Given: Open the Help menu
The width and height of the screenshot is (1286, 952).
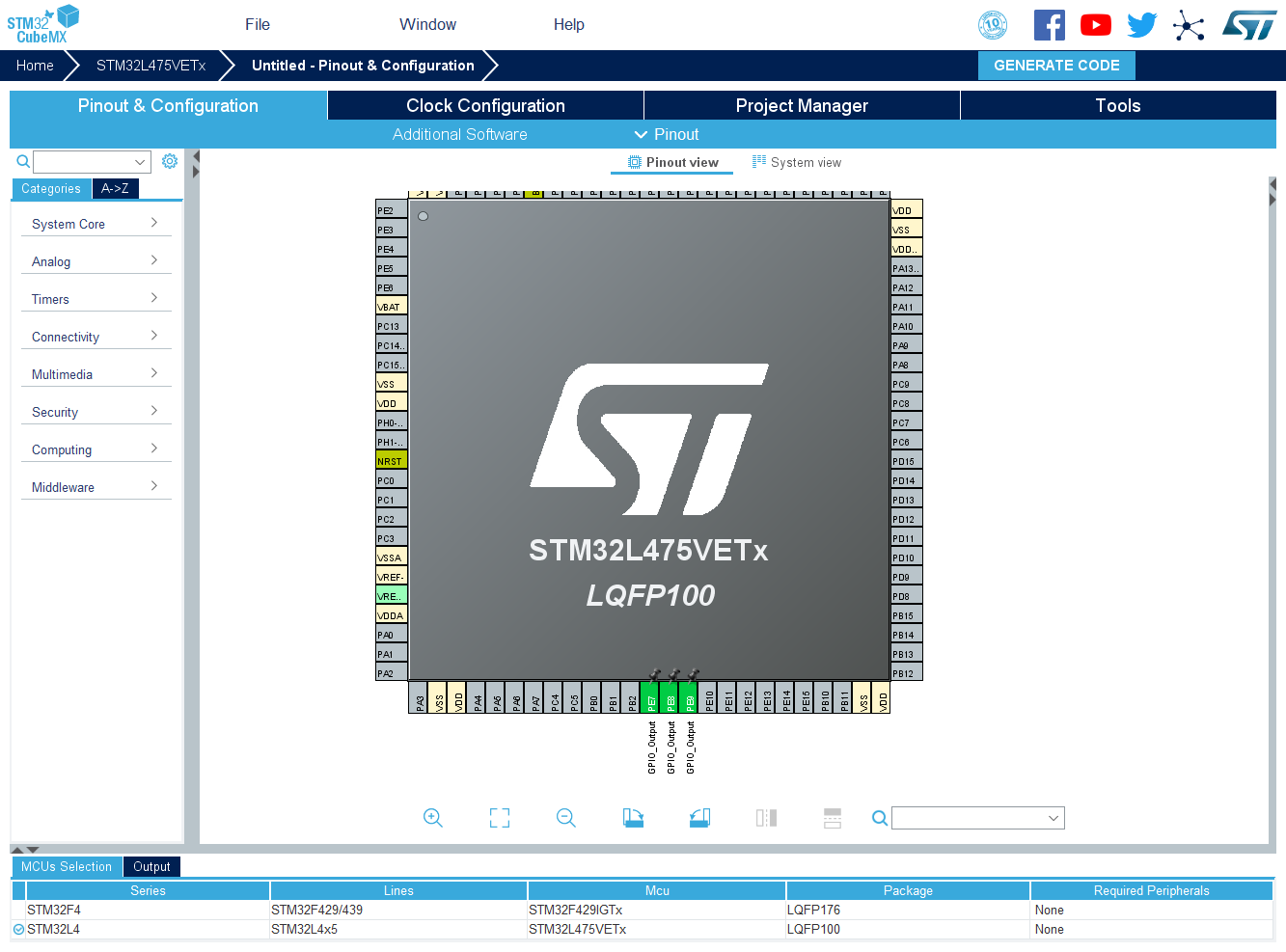Looking at the screenshot, I should [569, 25].
